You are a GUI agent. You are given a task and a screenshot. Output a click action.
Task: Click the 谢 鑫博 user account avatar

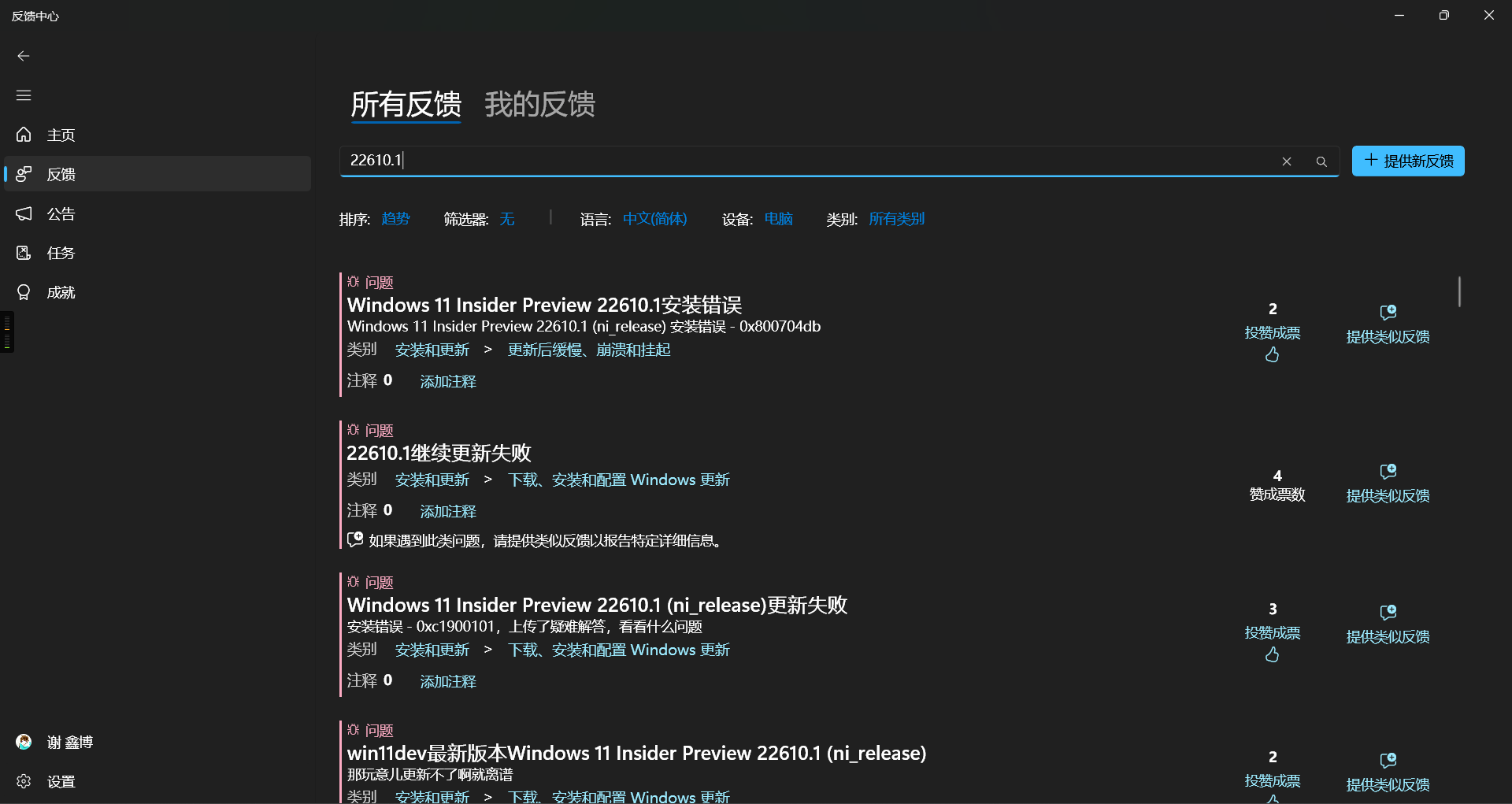(x=24, y=742)
